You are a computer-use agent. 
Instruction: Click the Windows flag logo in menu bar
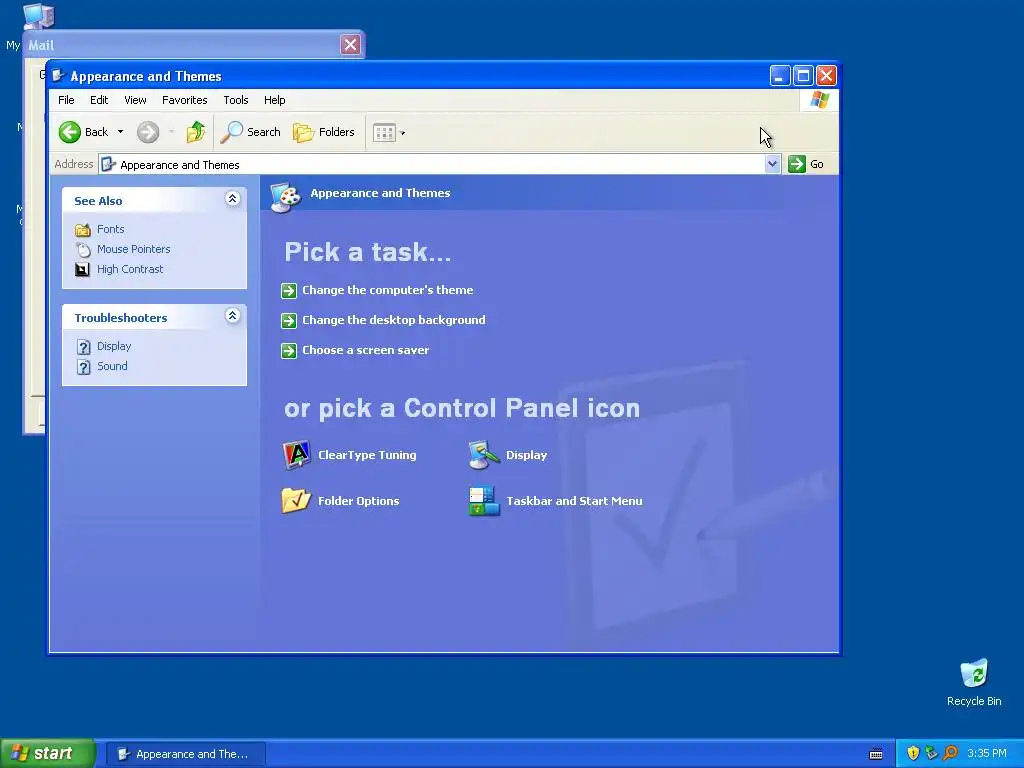pos(819,100)
